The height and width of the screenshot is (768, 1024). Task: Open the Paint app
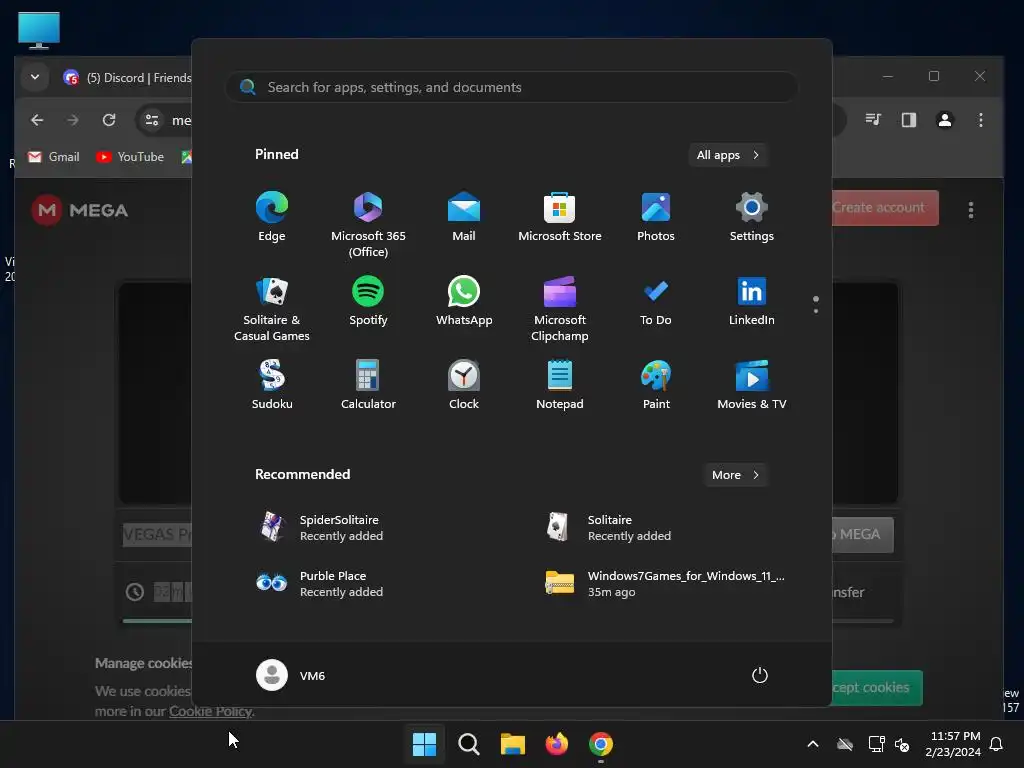(656, 385)
